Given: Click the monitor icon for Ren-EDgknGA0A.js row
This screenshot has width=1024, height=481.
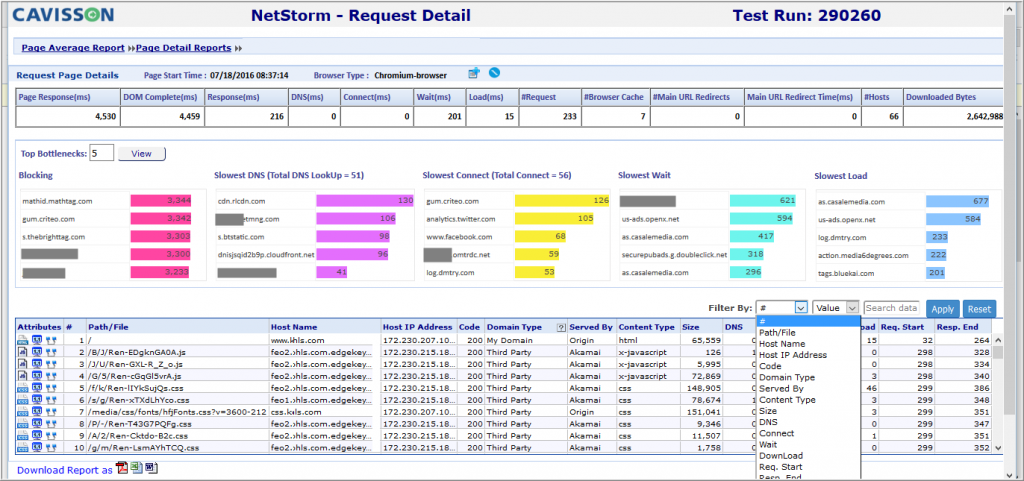Looking at the screenshot, I should [37, 352].
